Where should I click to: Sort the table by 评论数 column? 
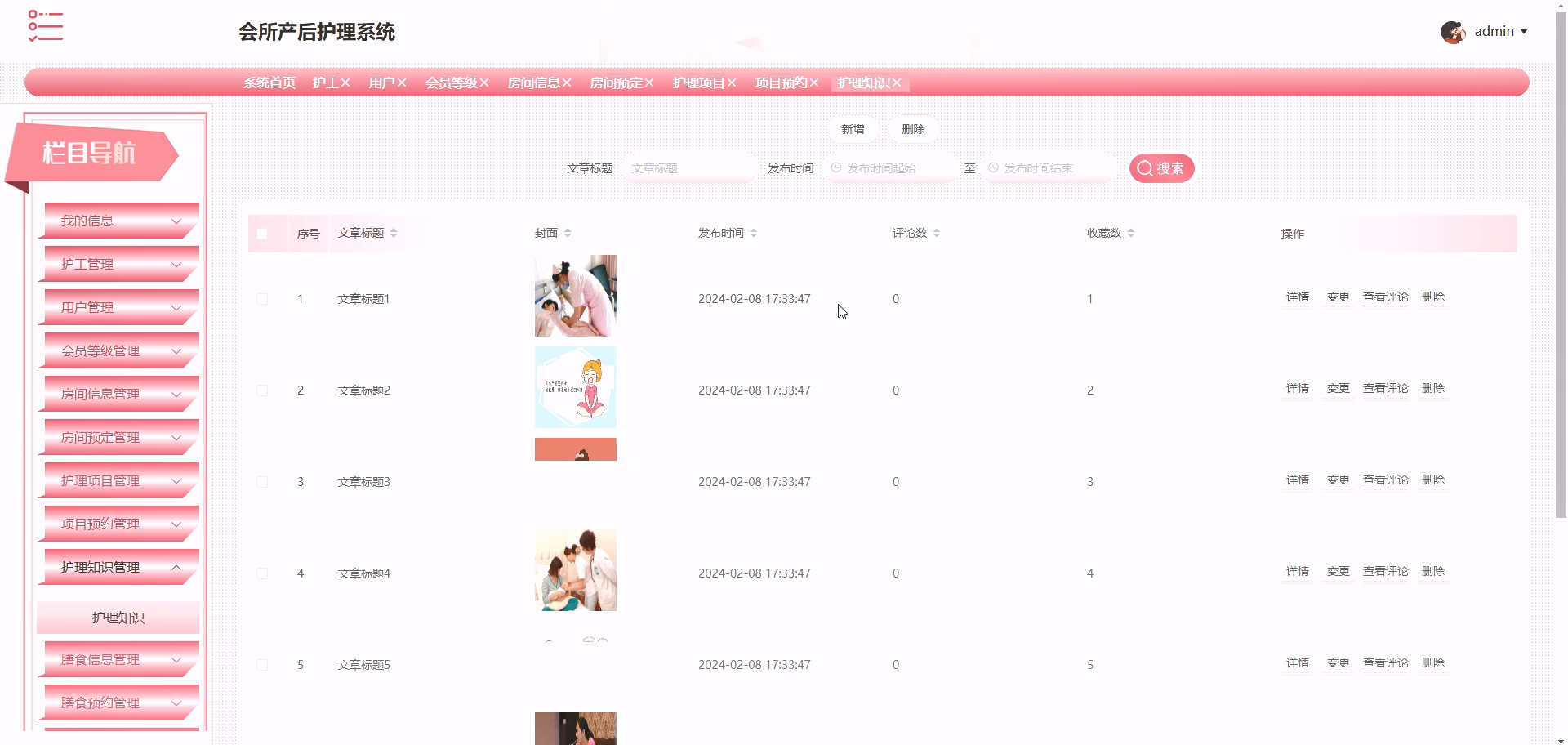pos(937,232)
